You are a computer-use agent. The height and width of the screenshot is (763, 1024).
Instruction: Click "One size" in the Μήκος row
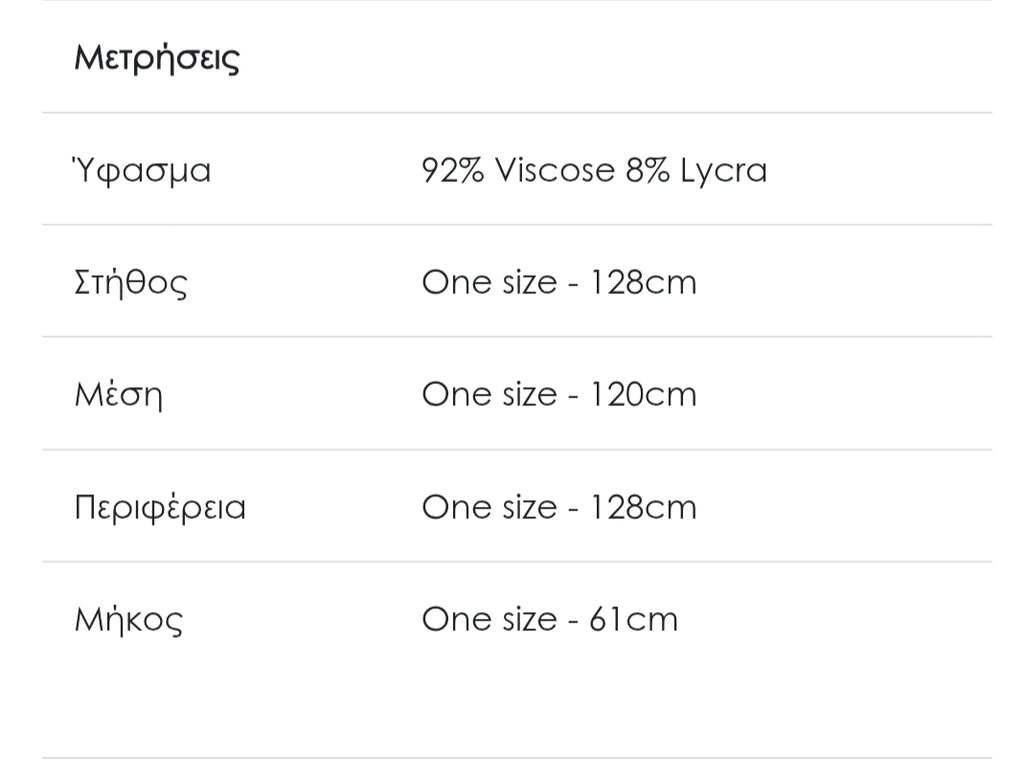click(488, 619)
